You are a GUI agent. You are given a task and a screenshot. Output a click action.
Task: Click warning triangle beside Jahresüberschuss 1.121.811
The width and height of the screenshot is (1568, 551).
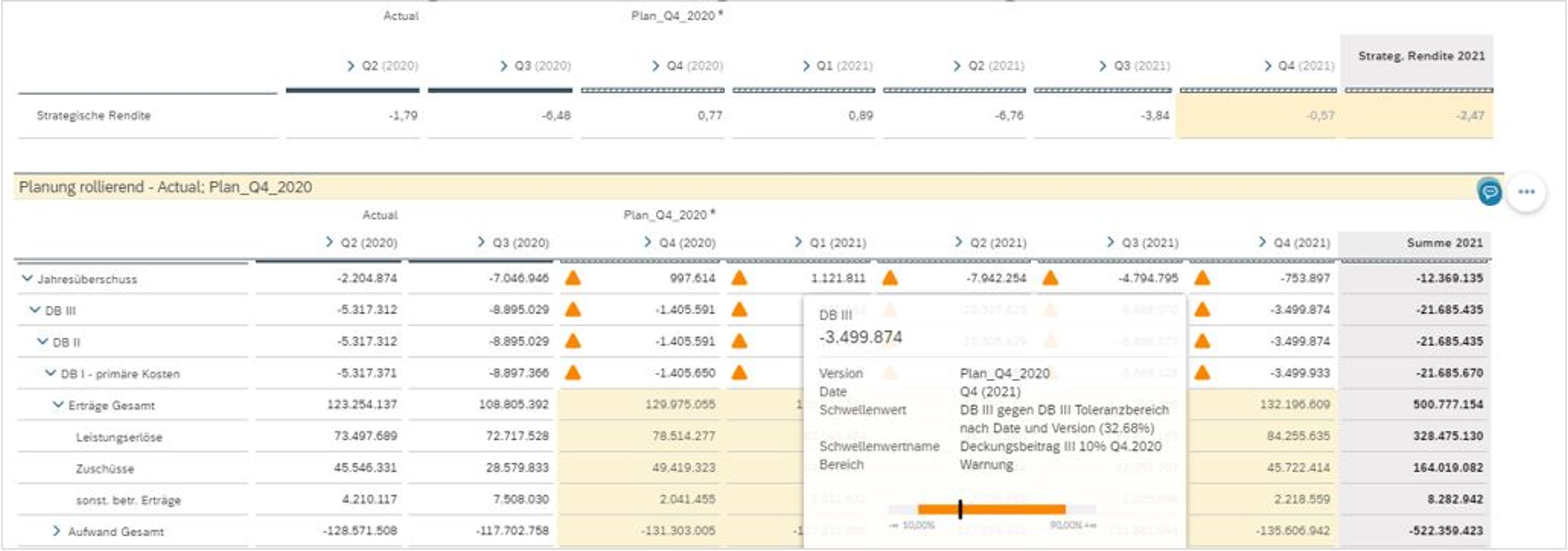point(739,278)
